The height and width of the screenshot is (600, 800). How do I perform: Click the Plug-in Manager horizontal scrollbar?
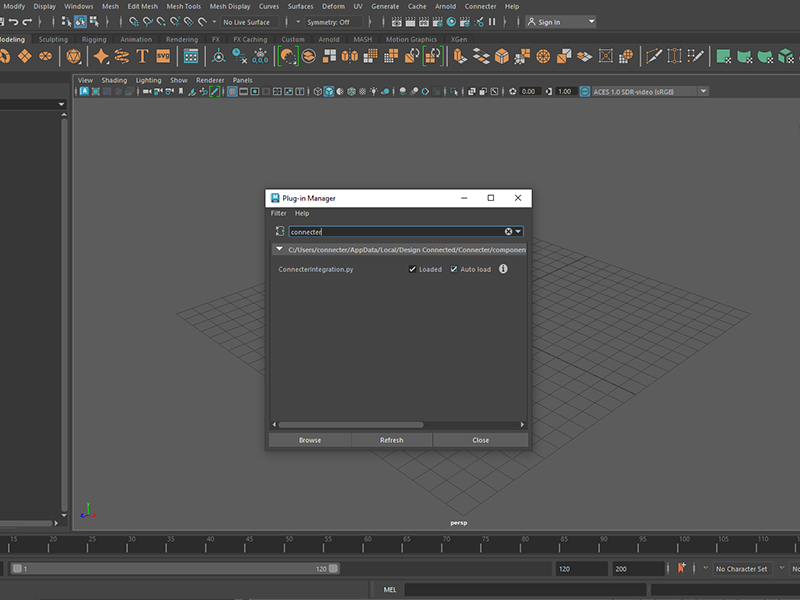(x=351, y=424)
